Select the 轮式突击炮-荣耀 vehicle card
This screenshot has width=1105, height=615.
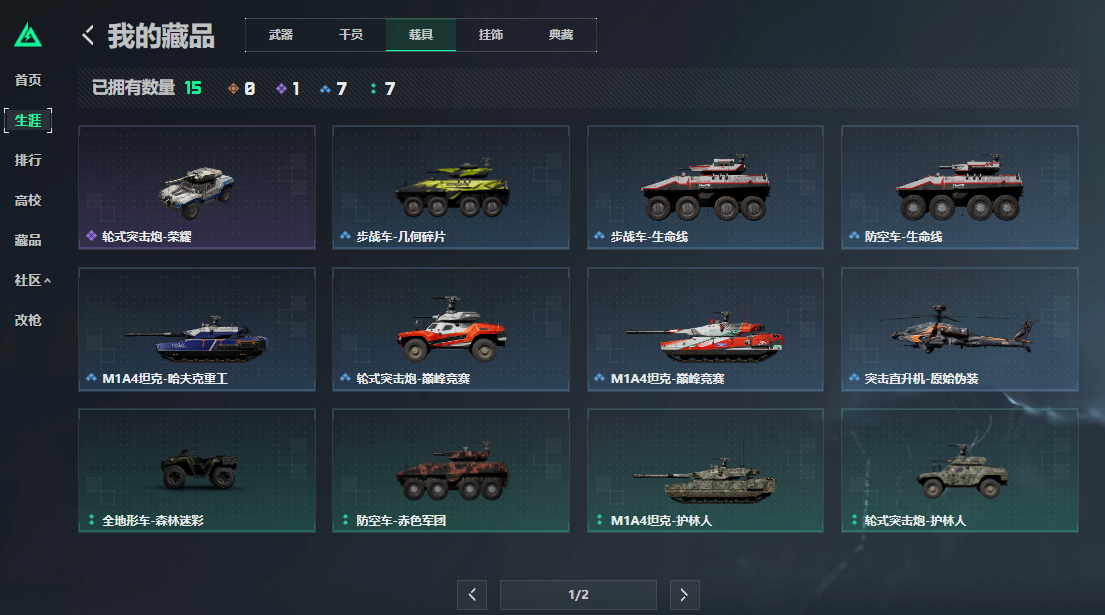[x=197, y=187]
